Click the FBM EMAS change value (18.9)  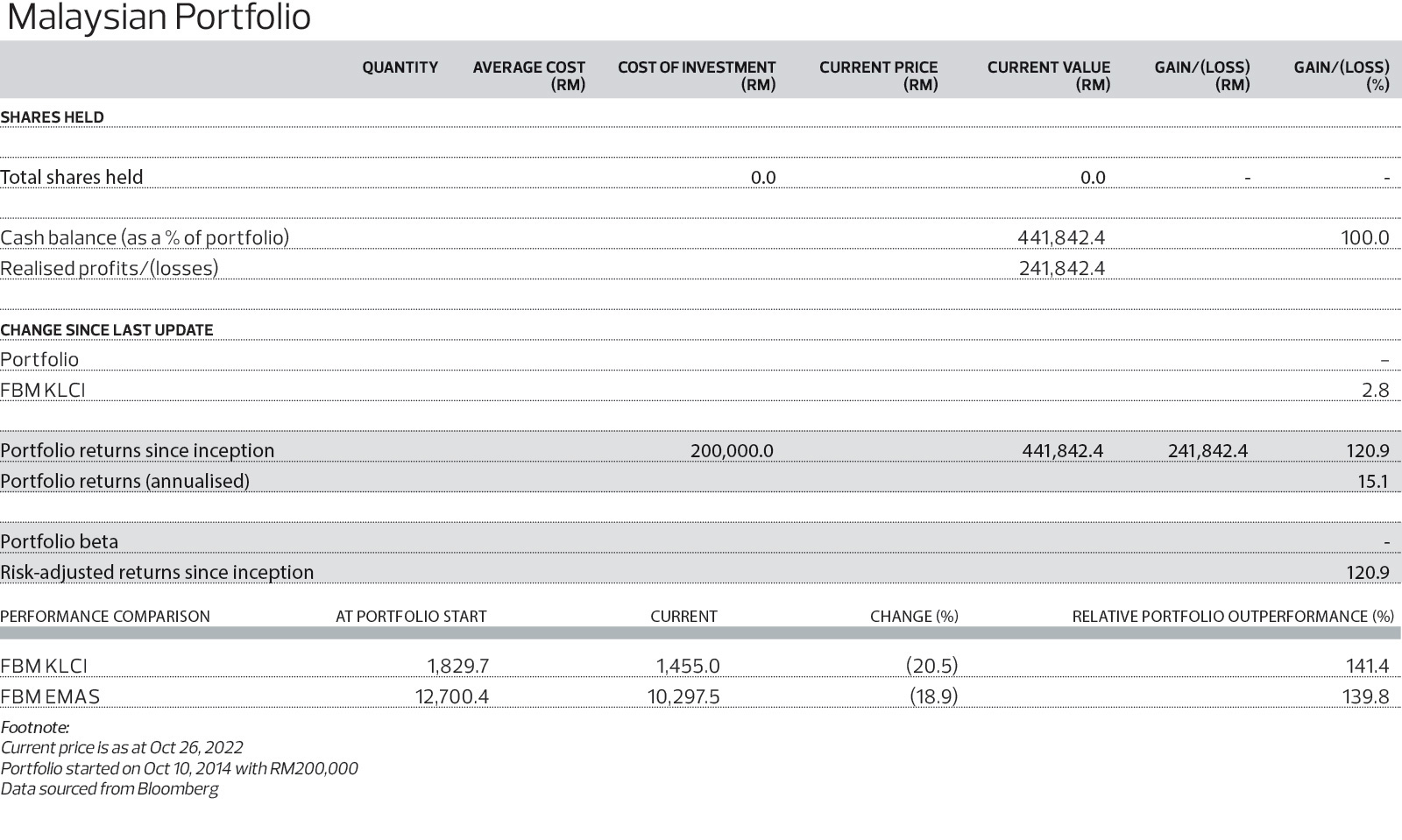click(x=933, y=696)
